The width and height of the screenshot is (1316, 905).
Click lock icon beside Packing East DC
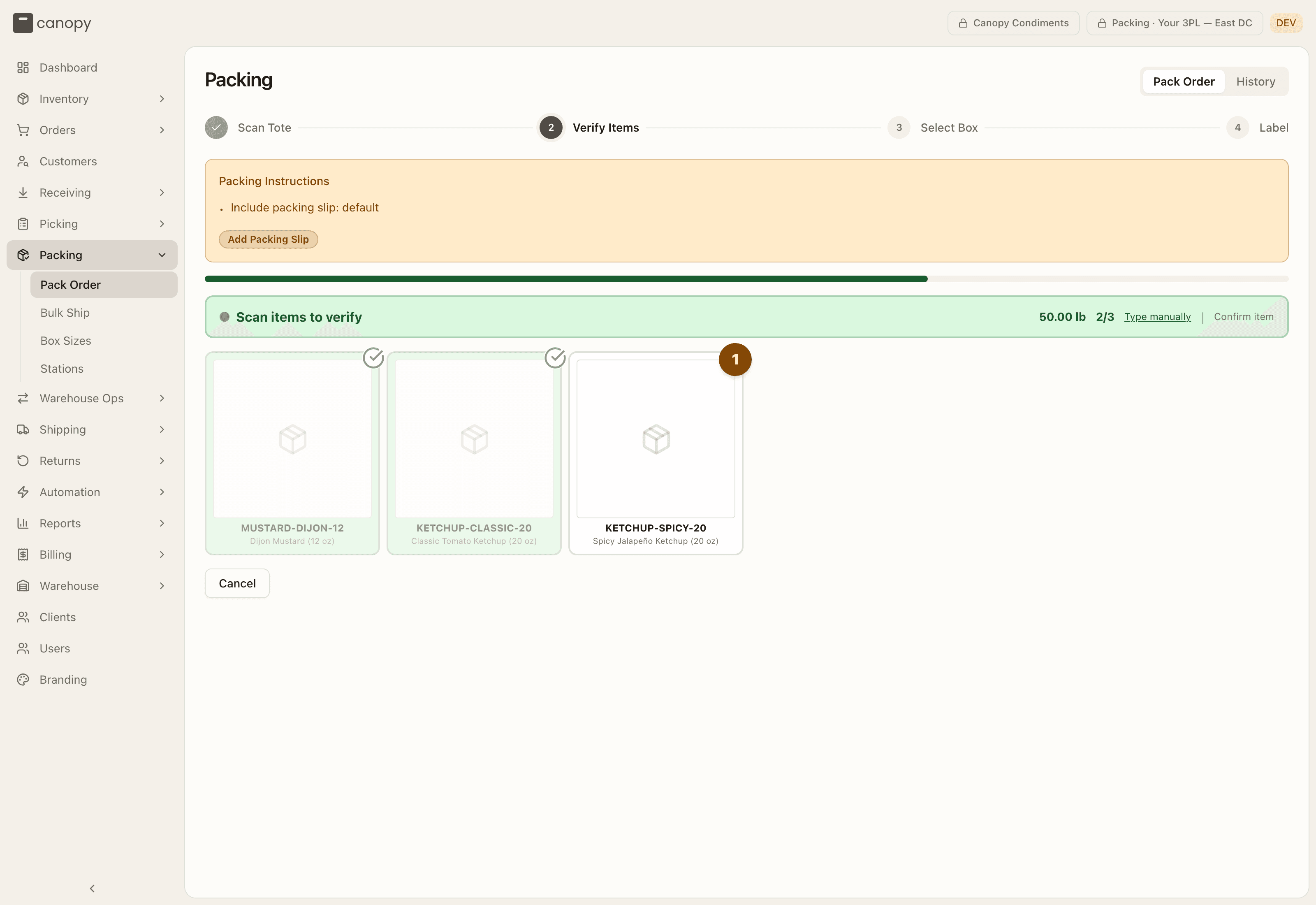1102,23
